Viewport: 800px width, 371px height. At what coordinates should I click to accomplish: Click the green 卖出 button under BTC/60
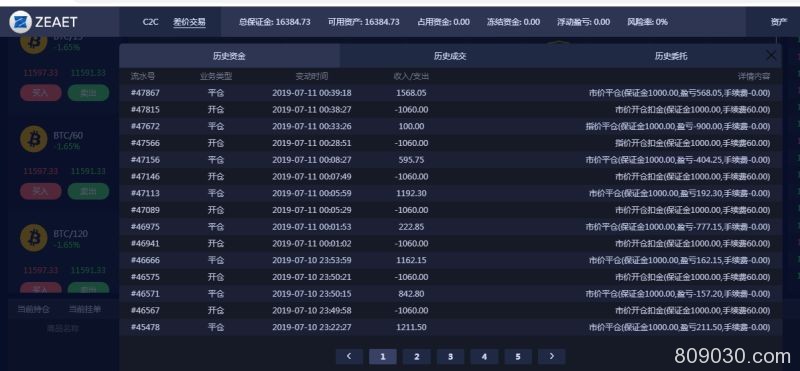coord(88,191)
